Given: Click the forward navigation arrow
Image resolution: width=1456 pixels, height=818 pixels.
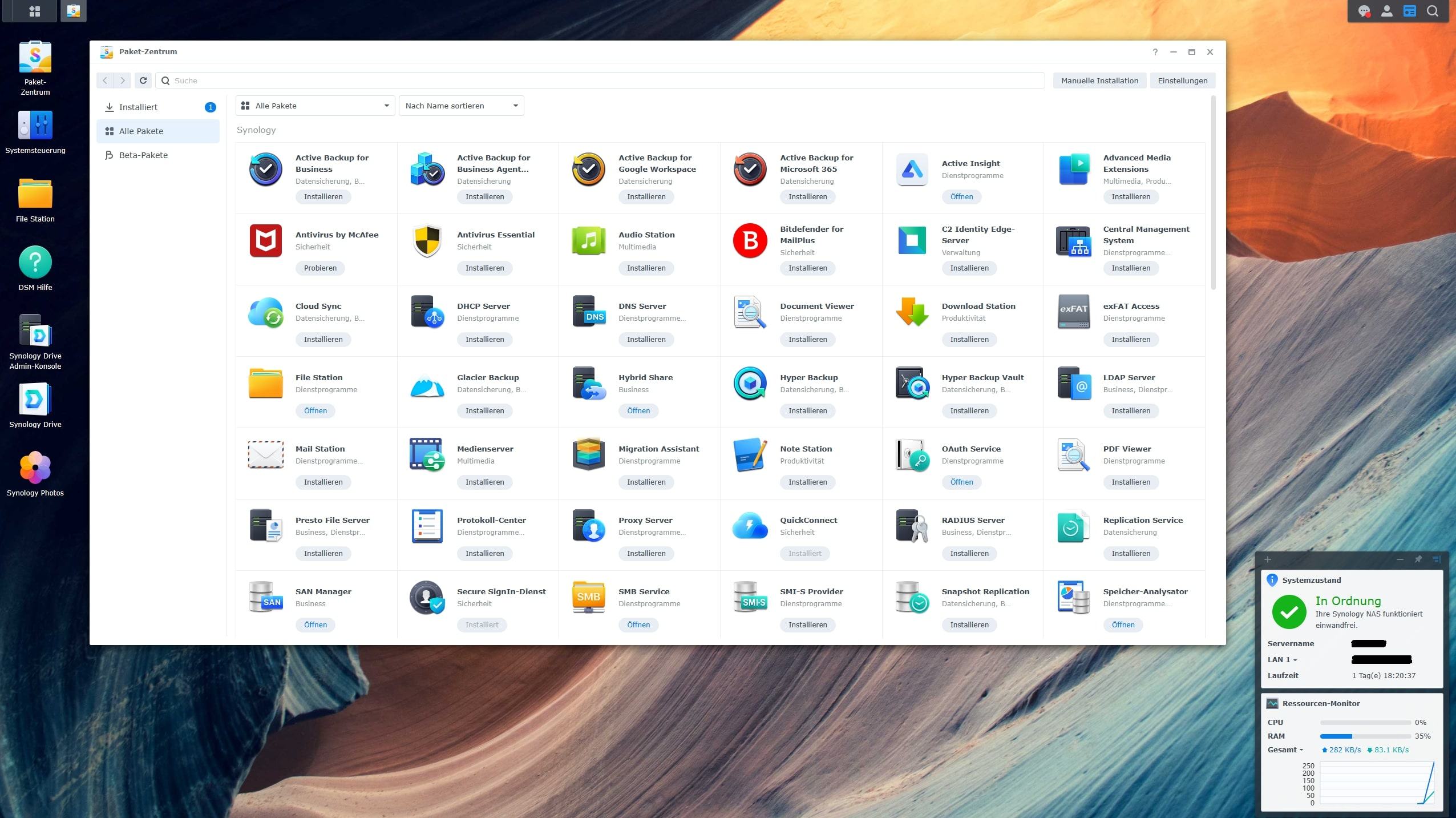Looking at the screenshot, I should pyautogui.click(x=123, y=80).
